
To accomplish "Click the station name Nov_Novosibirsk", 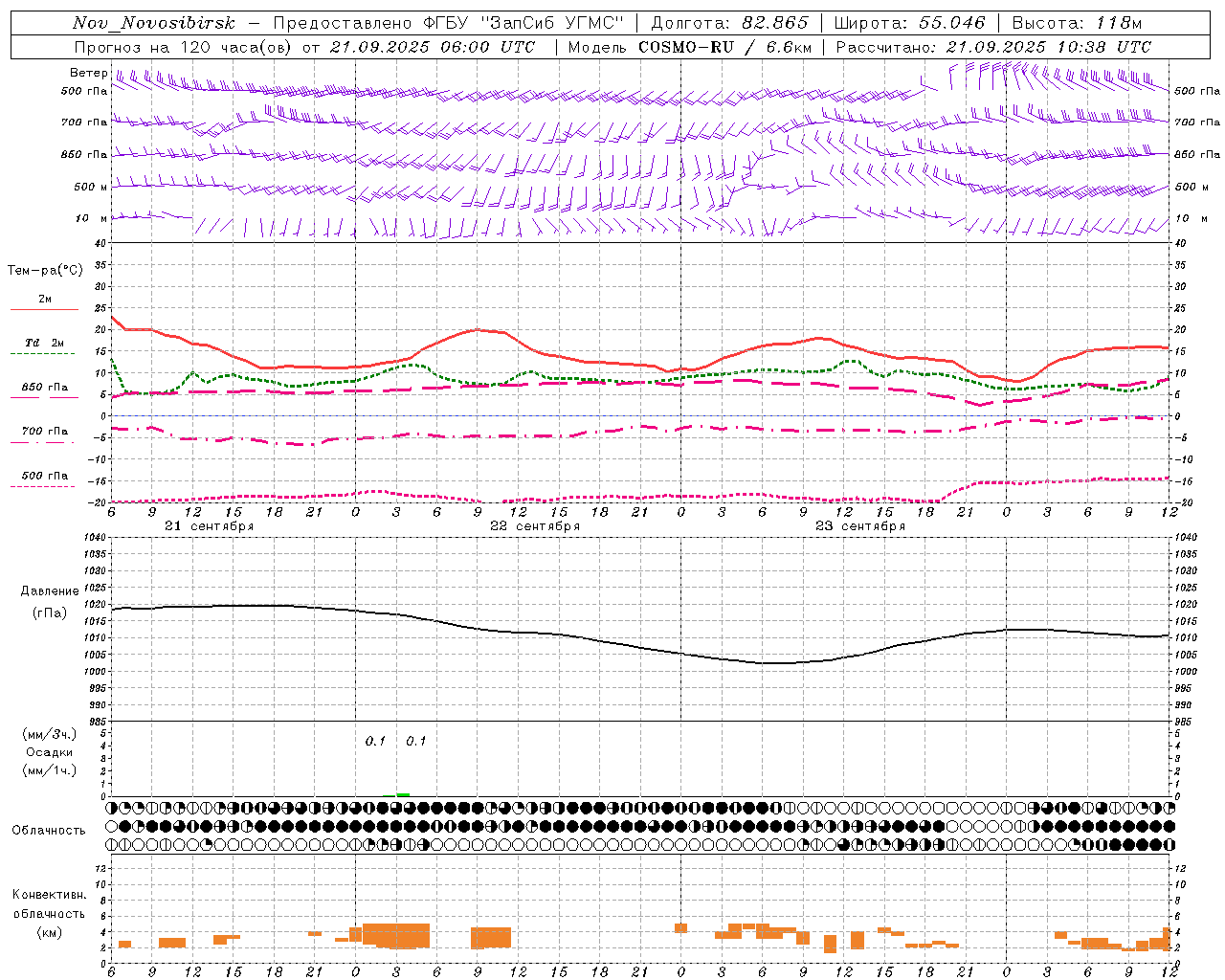I will click(x=154, y=24).
